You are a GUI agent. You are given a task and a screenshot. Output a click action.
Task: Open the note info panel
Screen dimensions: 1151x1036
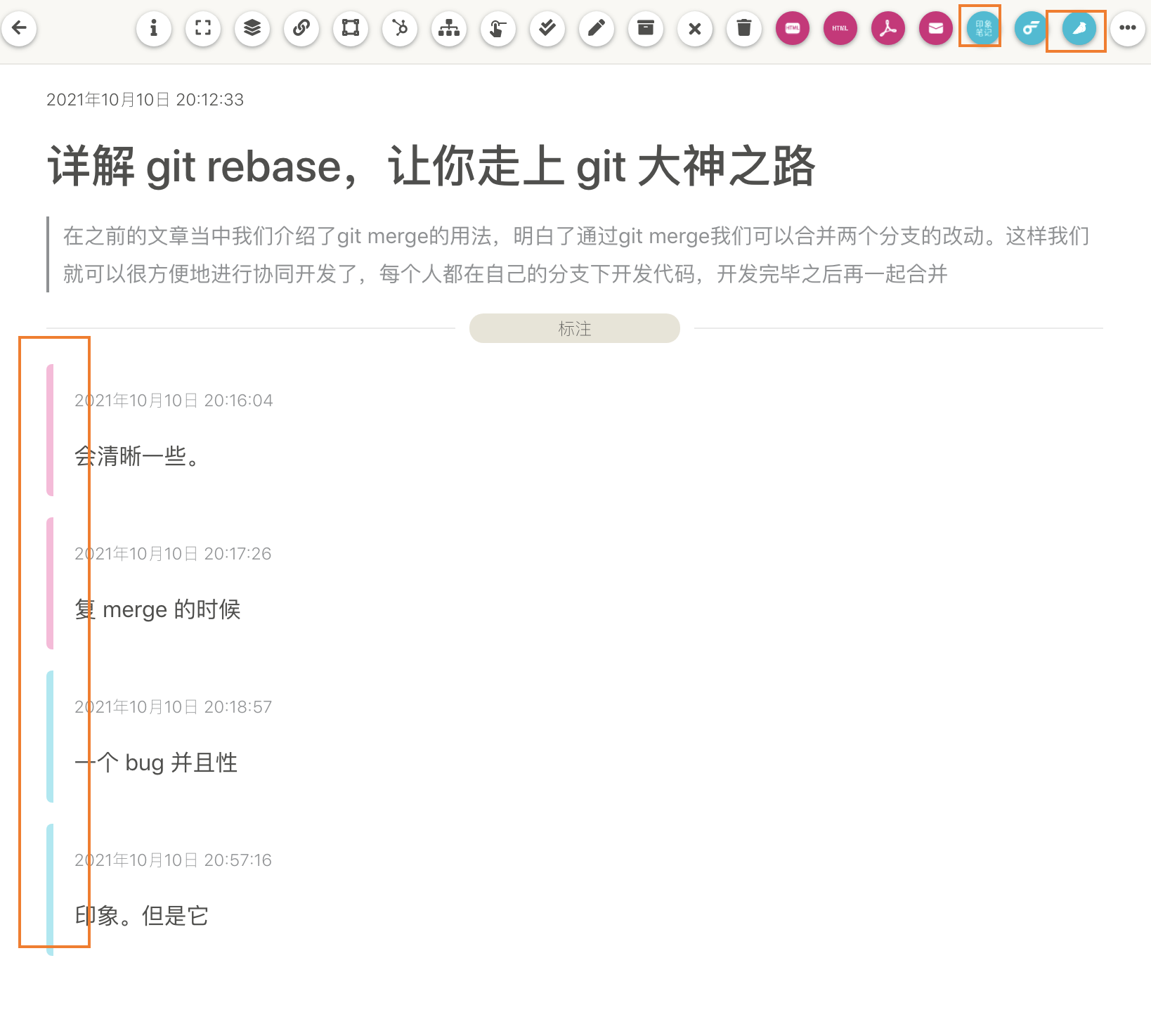153,28
